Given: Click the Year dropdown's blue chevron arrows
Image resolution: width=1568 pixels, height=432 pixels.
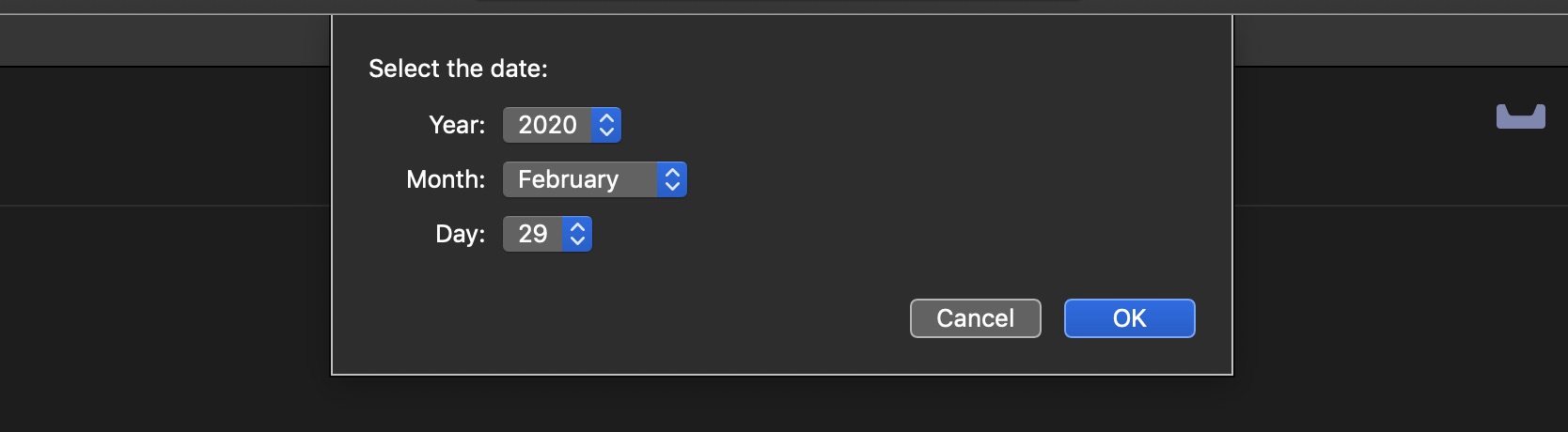Looking at the screenshot, I should (x=606, y=125).
